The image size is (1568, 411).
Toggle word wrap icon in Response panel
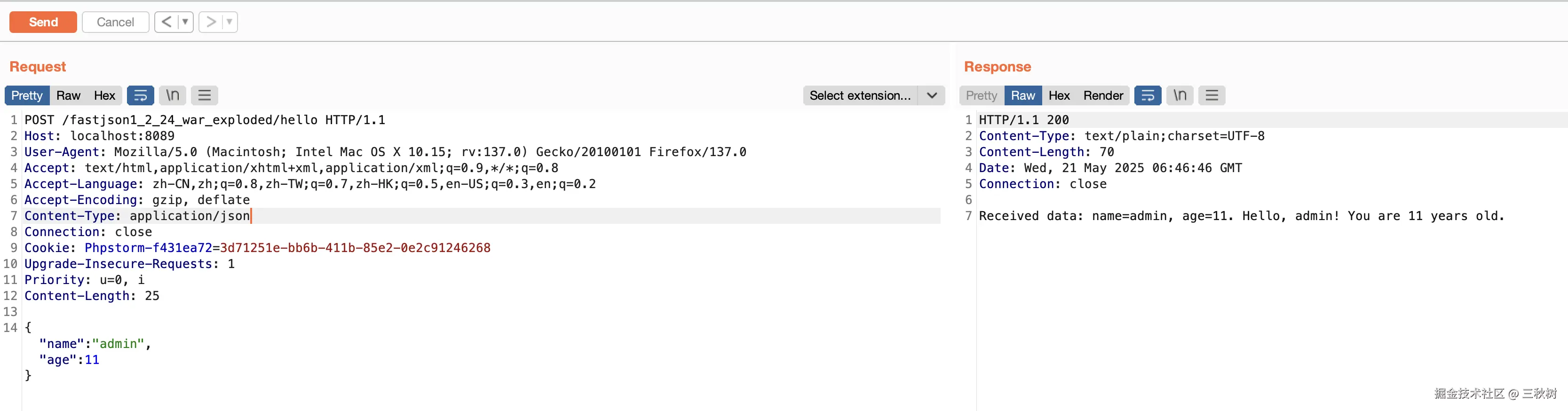(x=1148, y=95)
